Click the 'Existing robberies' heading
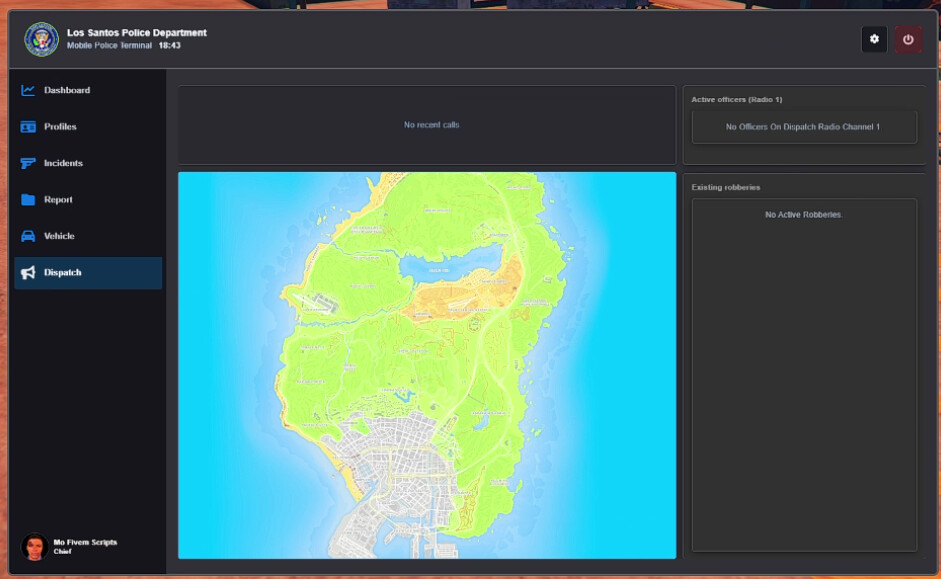941x579 pixels. pos(726,187)
